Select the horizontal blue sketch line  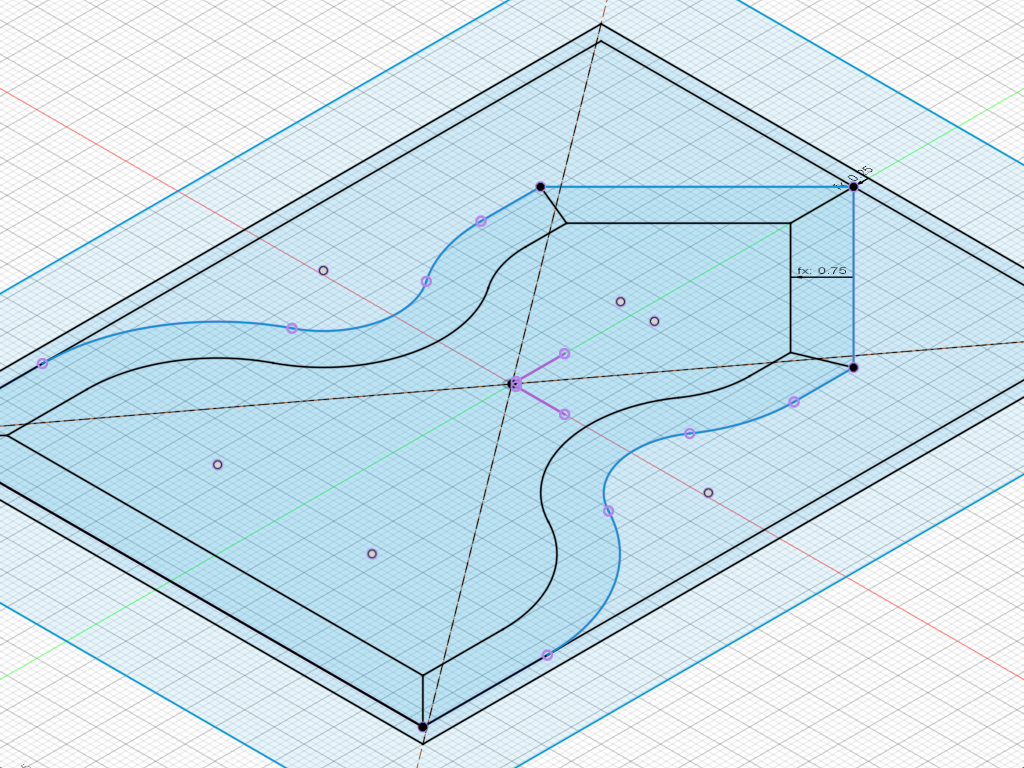697,187
